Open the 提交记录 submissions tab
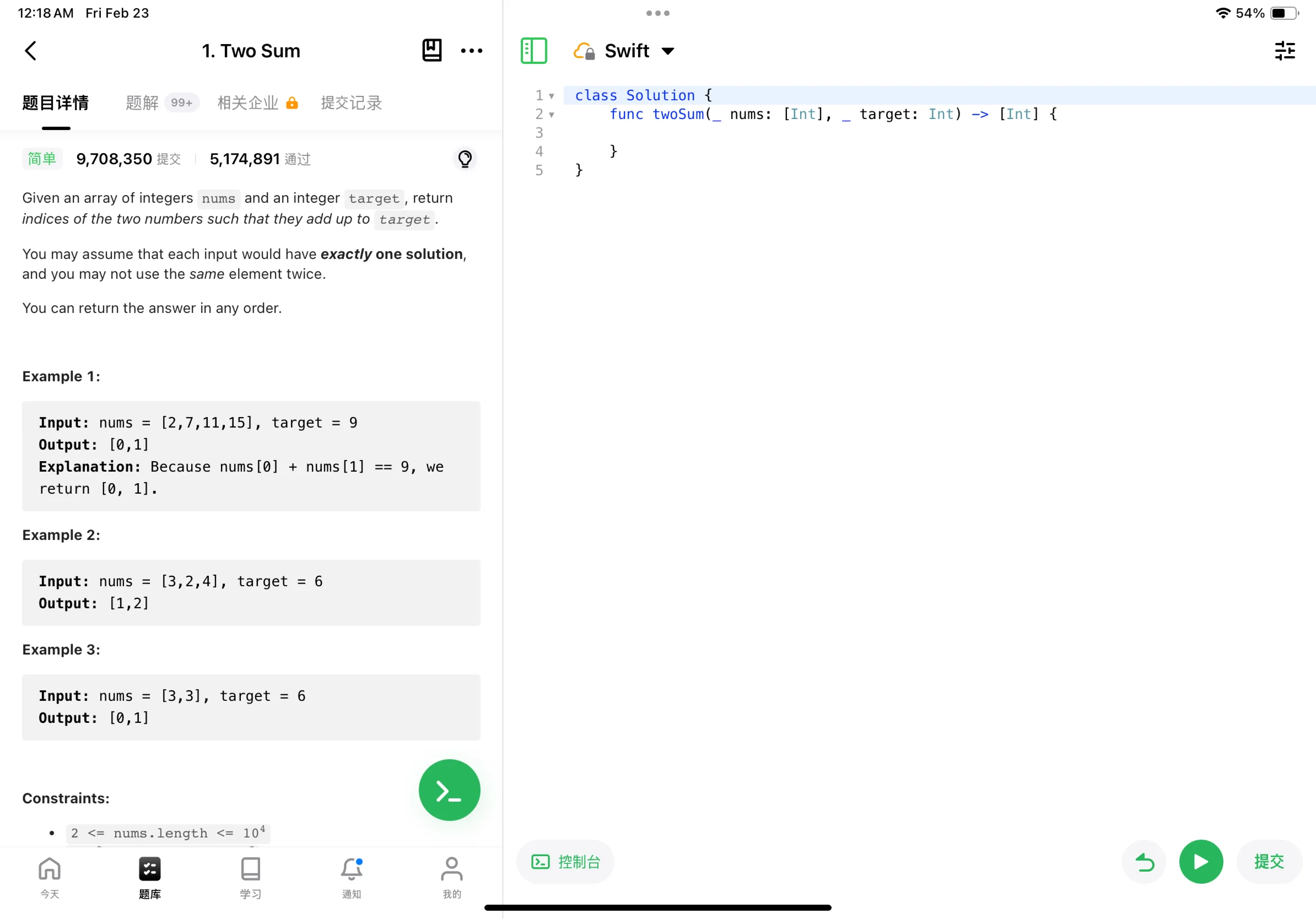 [351, 102]
